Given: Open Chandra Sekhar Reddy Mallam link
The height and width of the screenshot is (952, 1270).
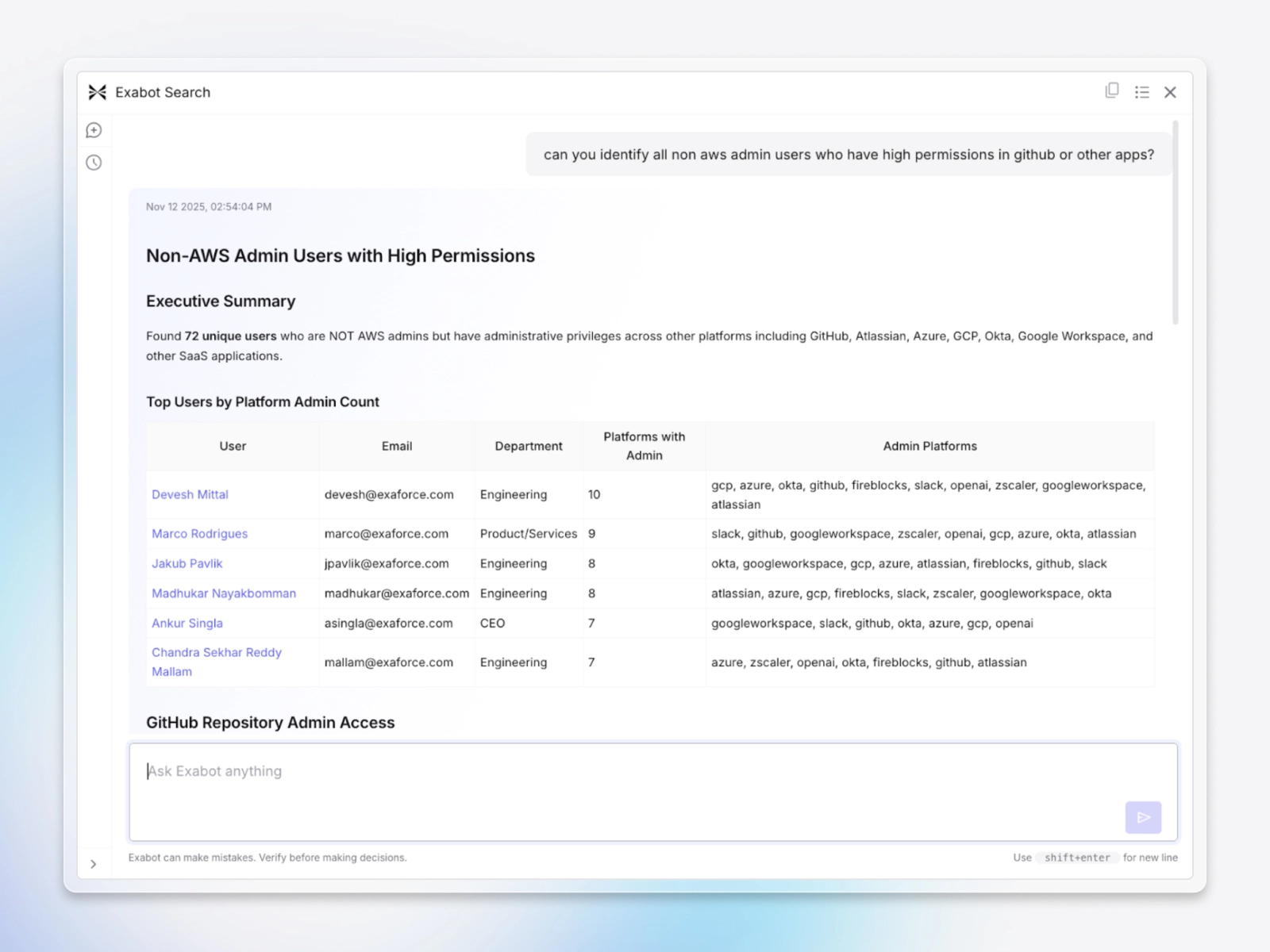Looking at the screenshot, I should (x=217, y=662).
